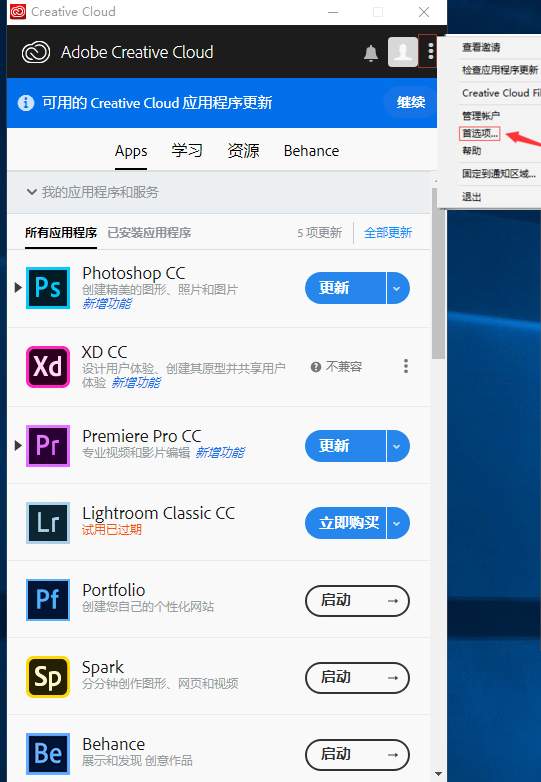This screenshot has height=782, width=541.
Task: Open XD CC more options dots
Action: (x=406, y=366)
